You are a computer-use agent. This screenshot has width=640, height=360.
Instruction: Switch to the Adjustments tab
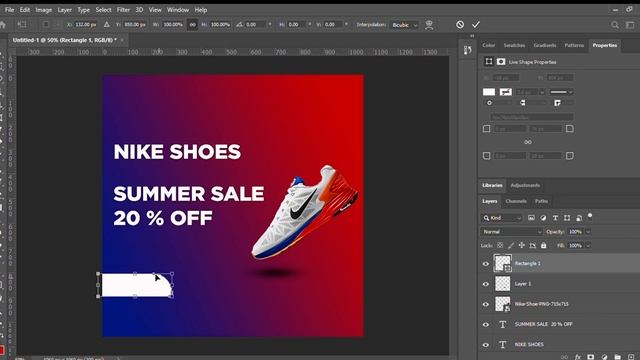pos(525,185)
